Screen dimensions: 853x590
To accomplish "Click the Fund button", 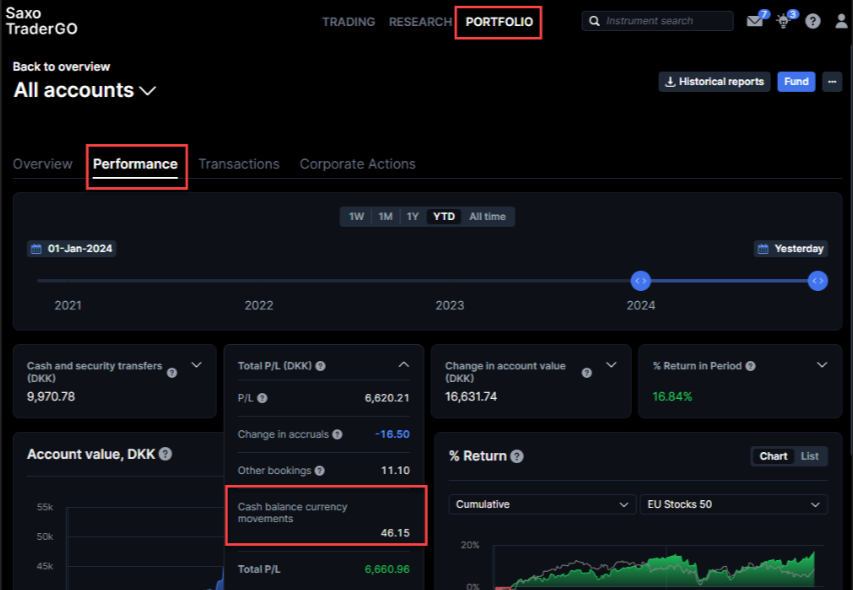I will click(796, 82).
